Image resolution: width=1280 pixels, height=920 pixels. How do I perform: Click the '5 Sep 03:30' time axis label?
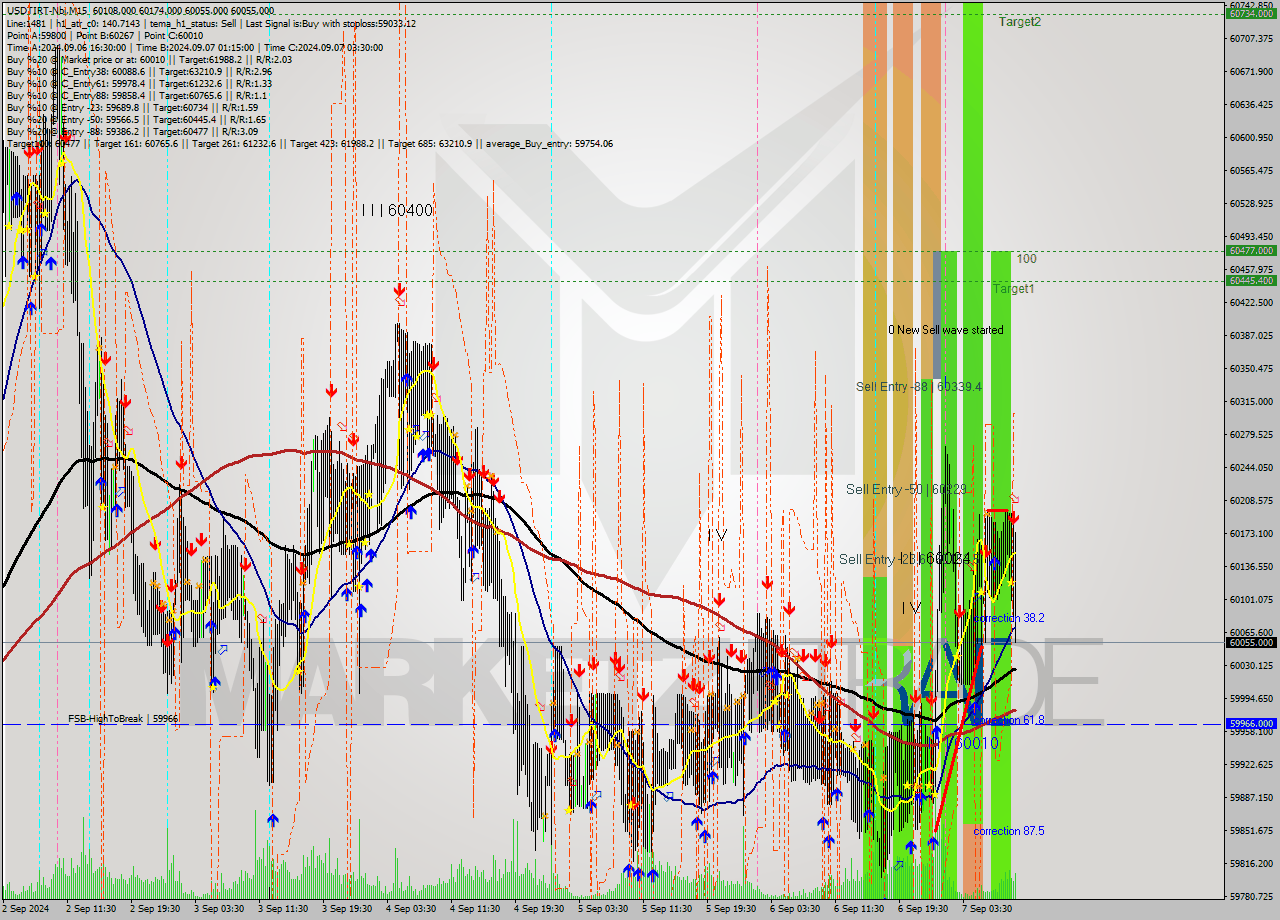602,909
